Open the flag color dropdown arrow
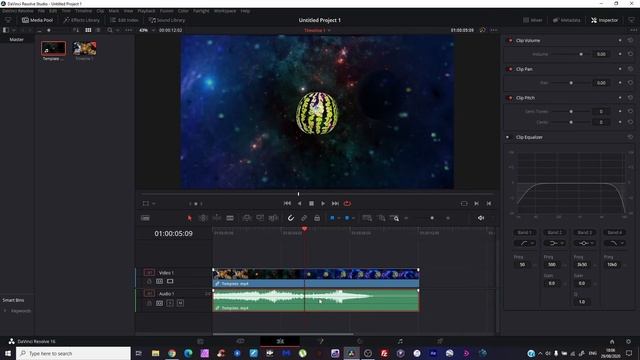Screen dimensions: 640x360 (339, 218)
